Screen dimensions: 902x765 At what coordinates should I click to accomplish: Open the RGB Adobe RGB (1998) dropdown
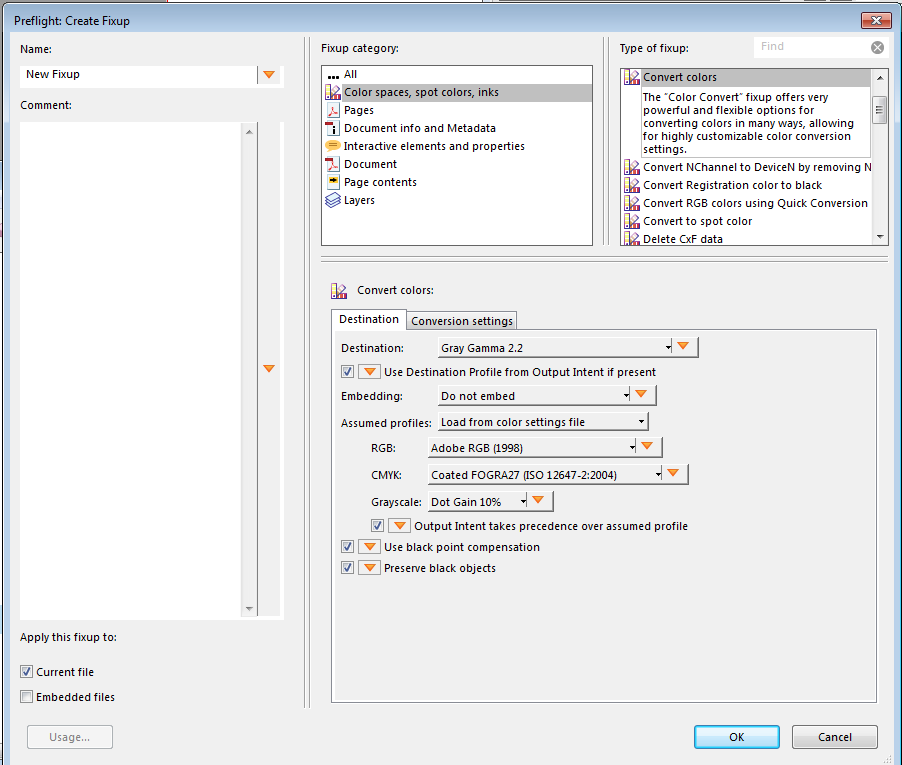(532, 447)
